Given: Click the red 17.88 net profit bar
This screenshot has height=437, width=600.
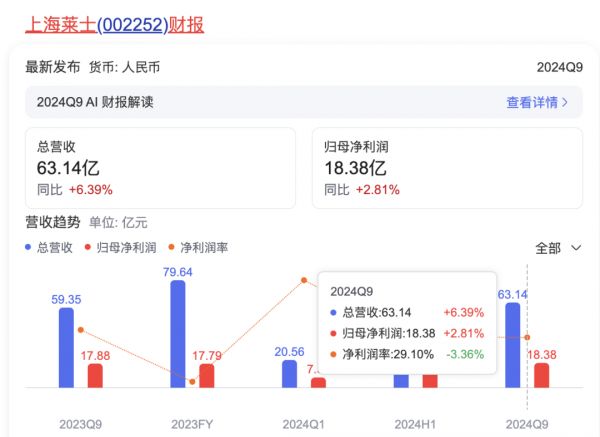Looking at the screenshot, I should click(95, 376).
